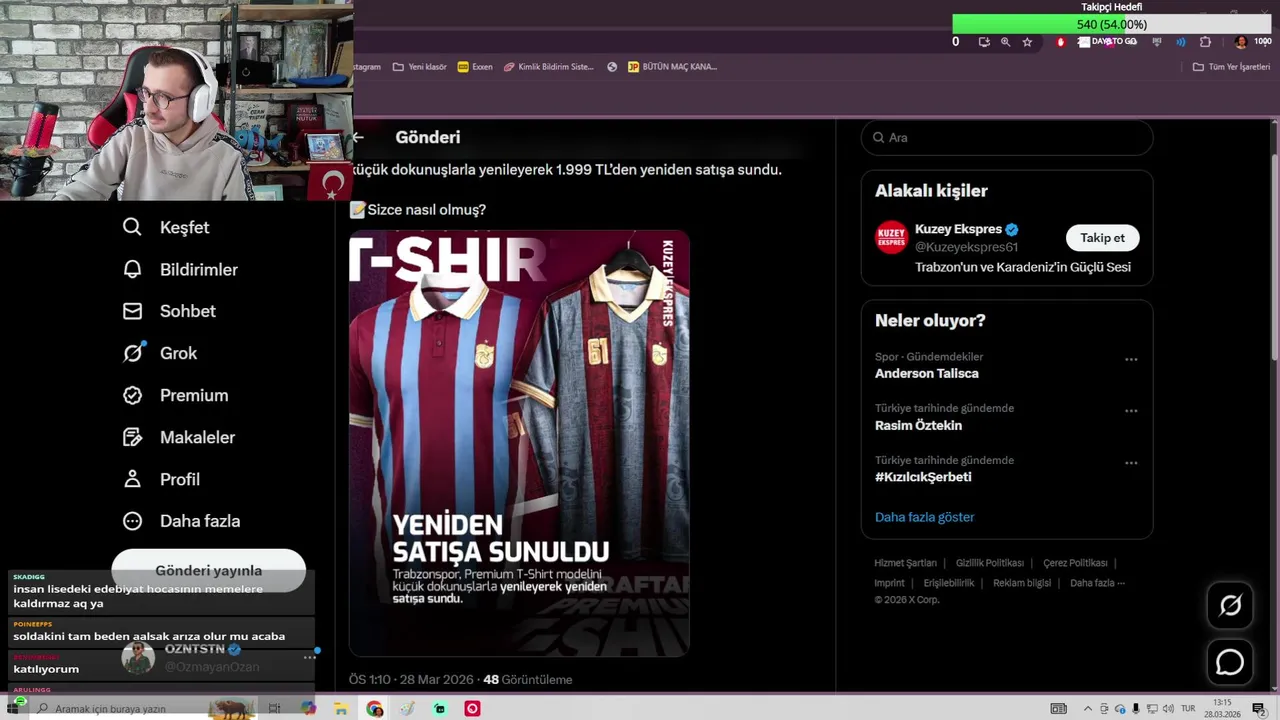
Task: Switch the TUR keyboard language indicator
Action: (1188, 709)
